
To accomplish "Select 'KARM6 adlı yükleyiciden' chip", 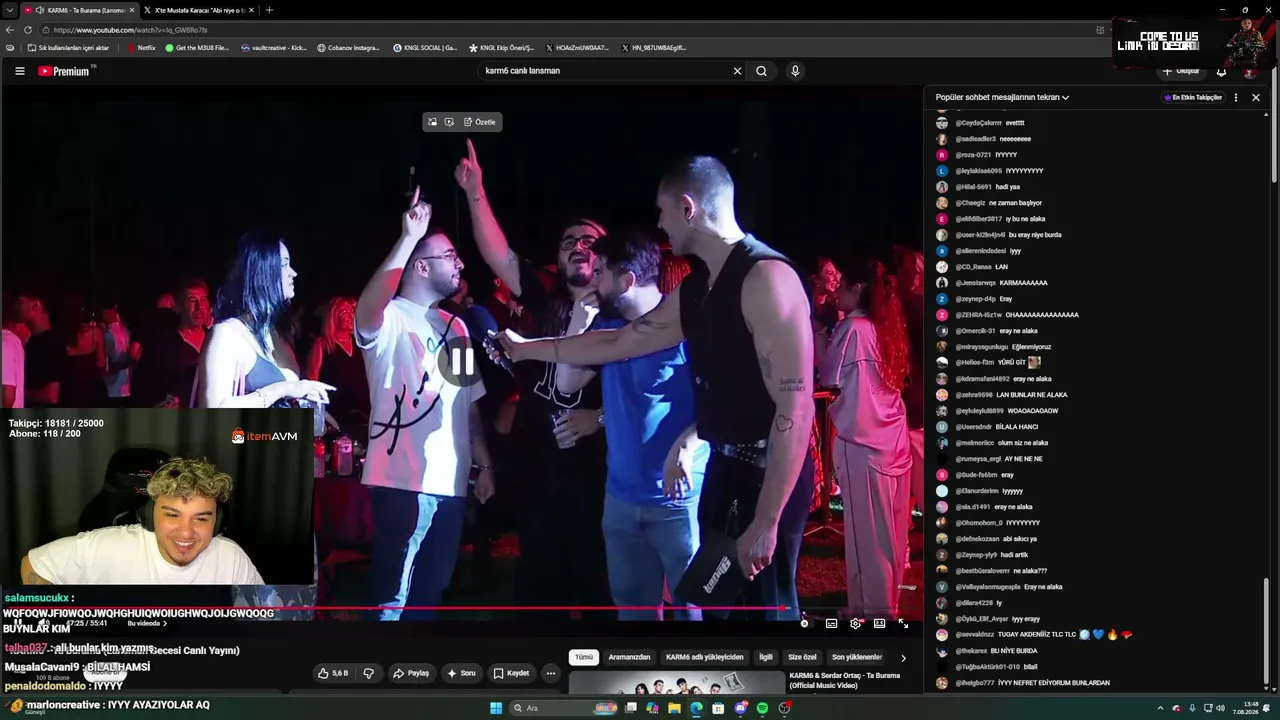I will 705,657.
